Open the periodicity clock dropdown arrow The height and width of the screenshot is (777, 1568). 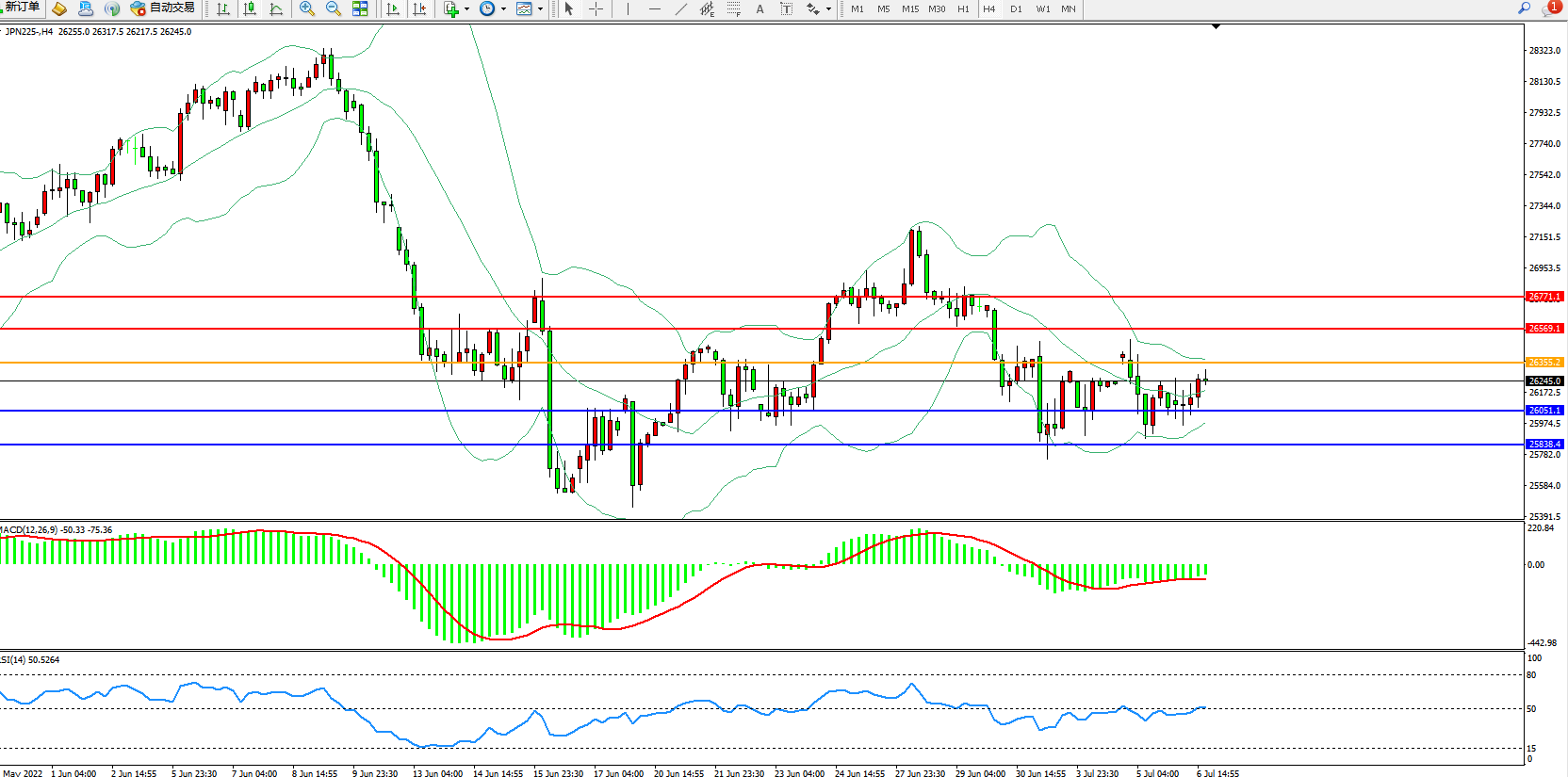tap(503, 9)
